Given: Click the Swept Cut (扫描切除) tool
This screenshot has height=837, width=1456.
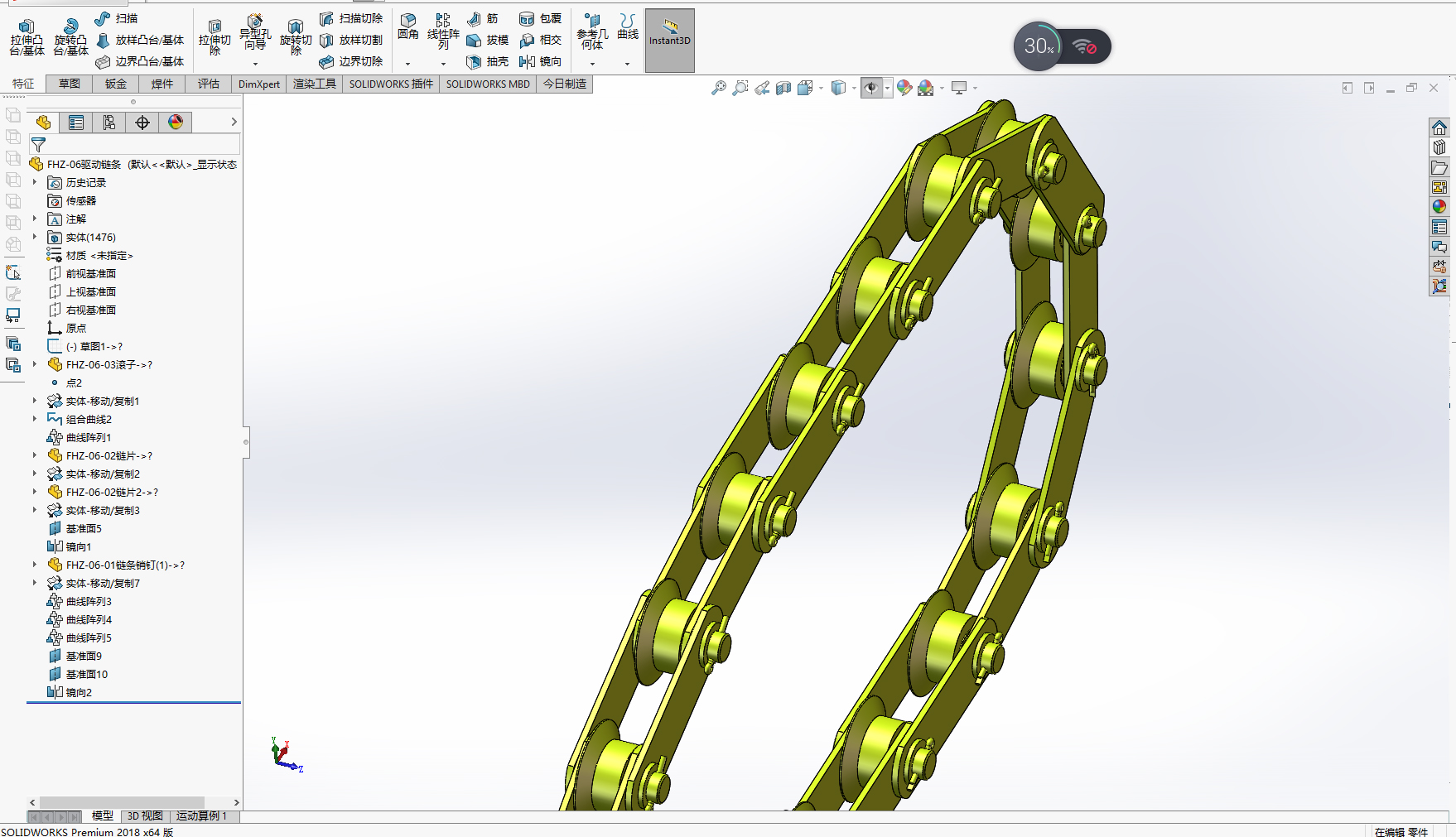Looking at the screenshot, I should [351, 18].
